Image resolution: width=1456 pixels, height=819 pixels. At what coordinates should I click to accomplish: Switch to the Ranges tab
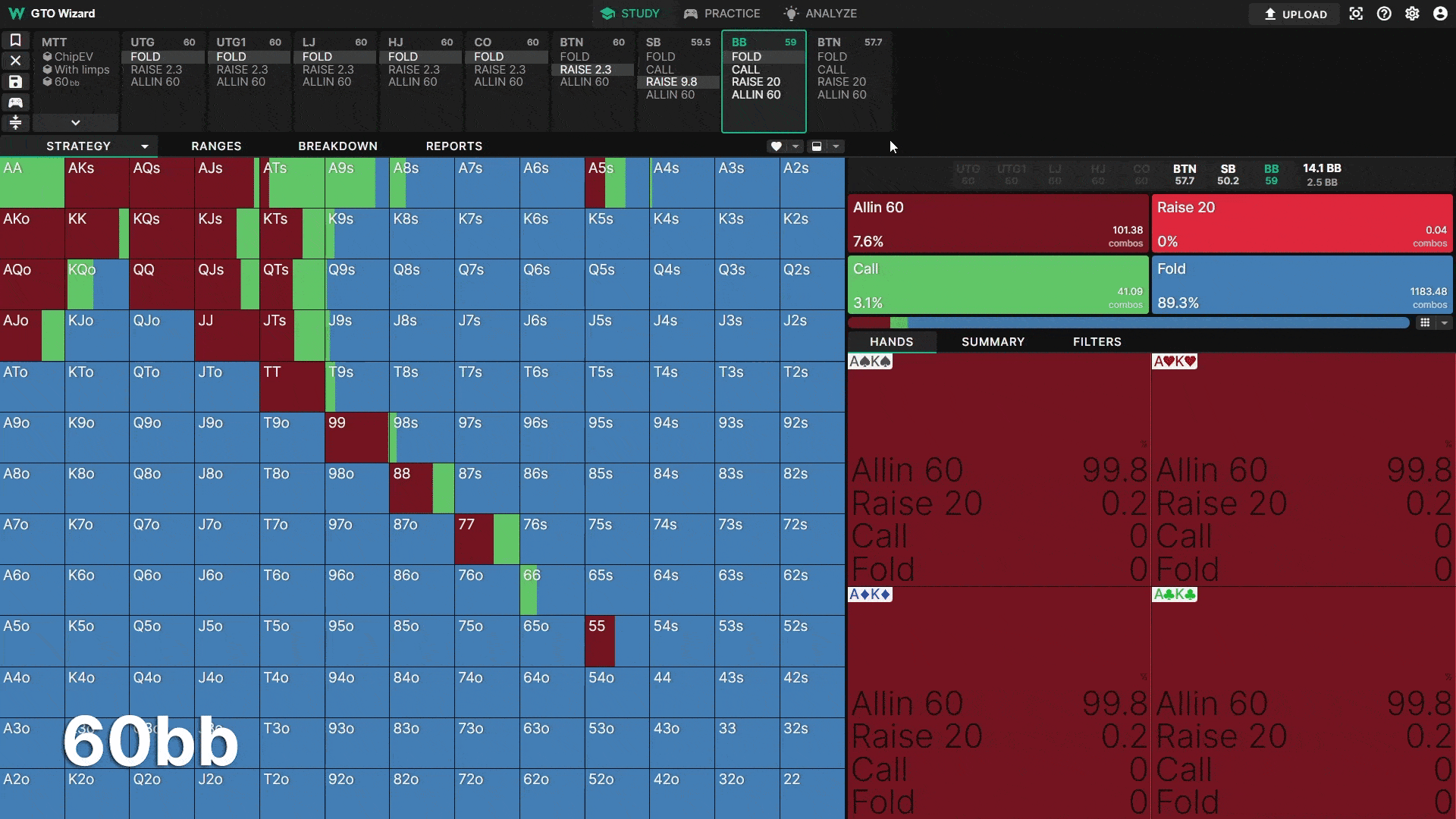(216, 146)
